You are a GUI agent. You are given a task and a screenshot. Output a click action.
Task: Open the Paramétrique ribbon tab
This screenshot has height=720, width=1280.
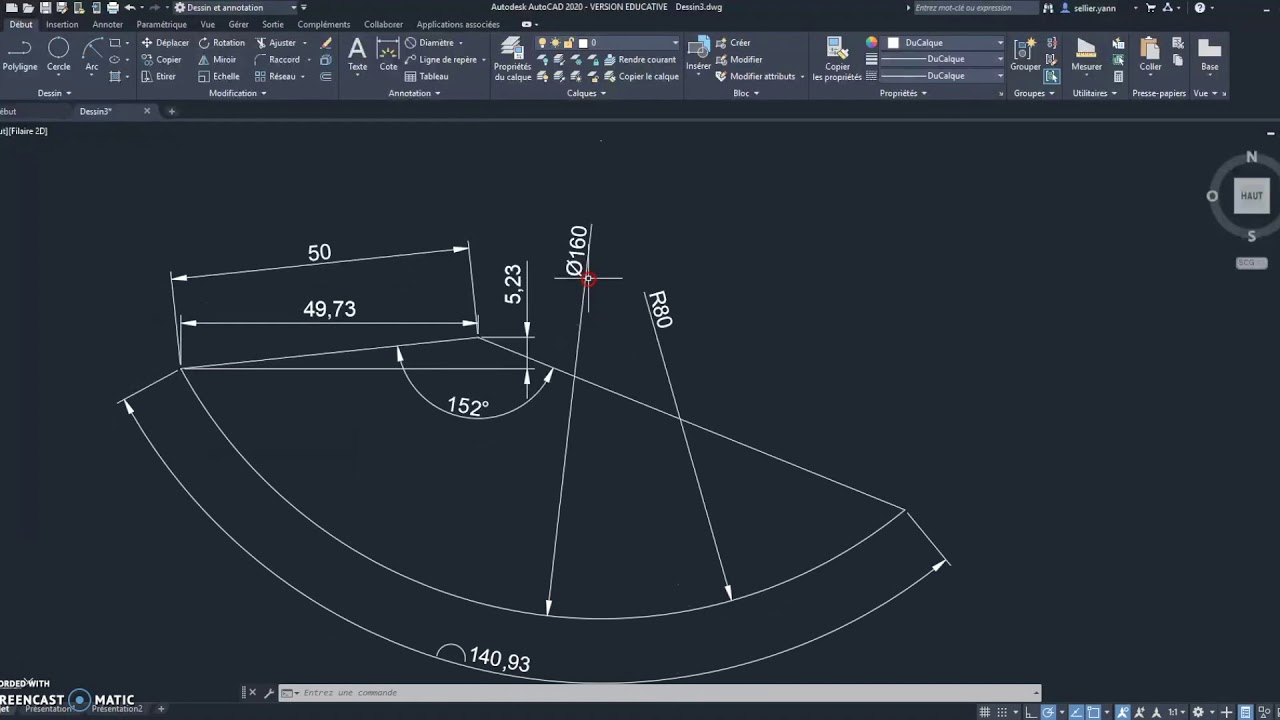161,24
